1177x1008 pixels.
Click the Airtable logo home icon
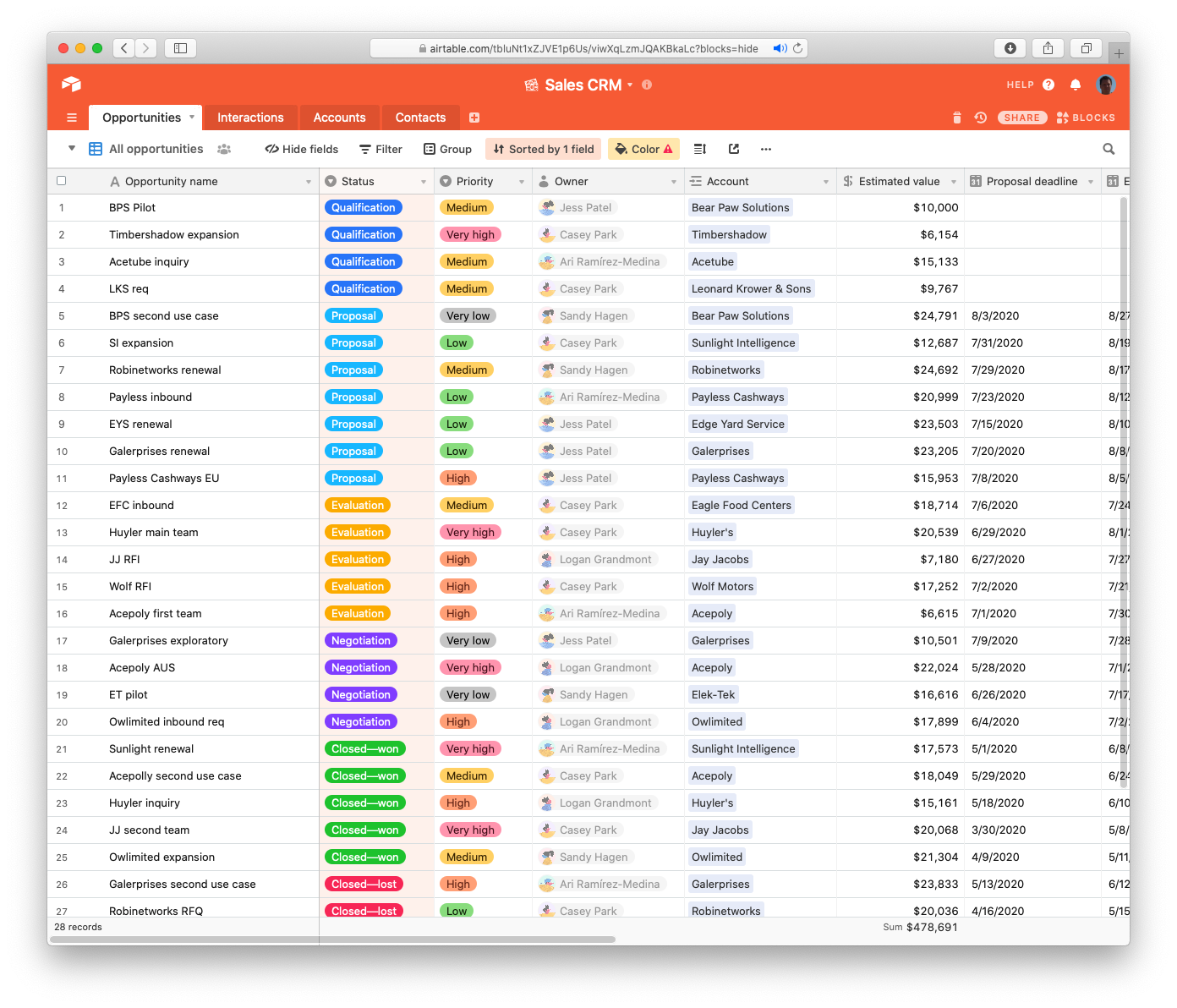click(72, 84)
